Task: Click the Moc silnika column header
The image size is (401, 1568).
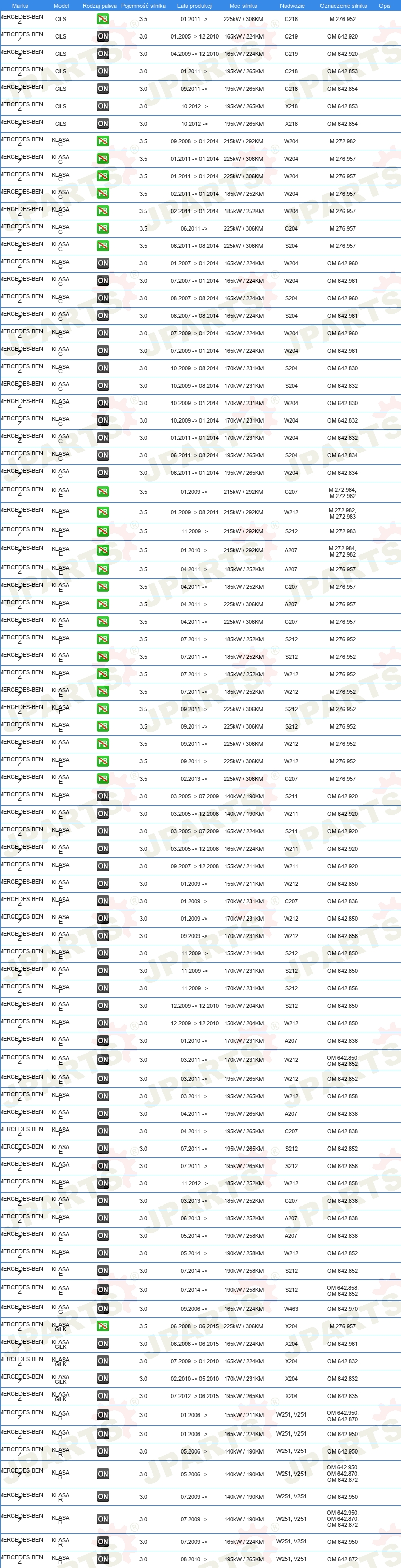Action: coord(243,6)
